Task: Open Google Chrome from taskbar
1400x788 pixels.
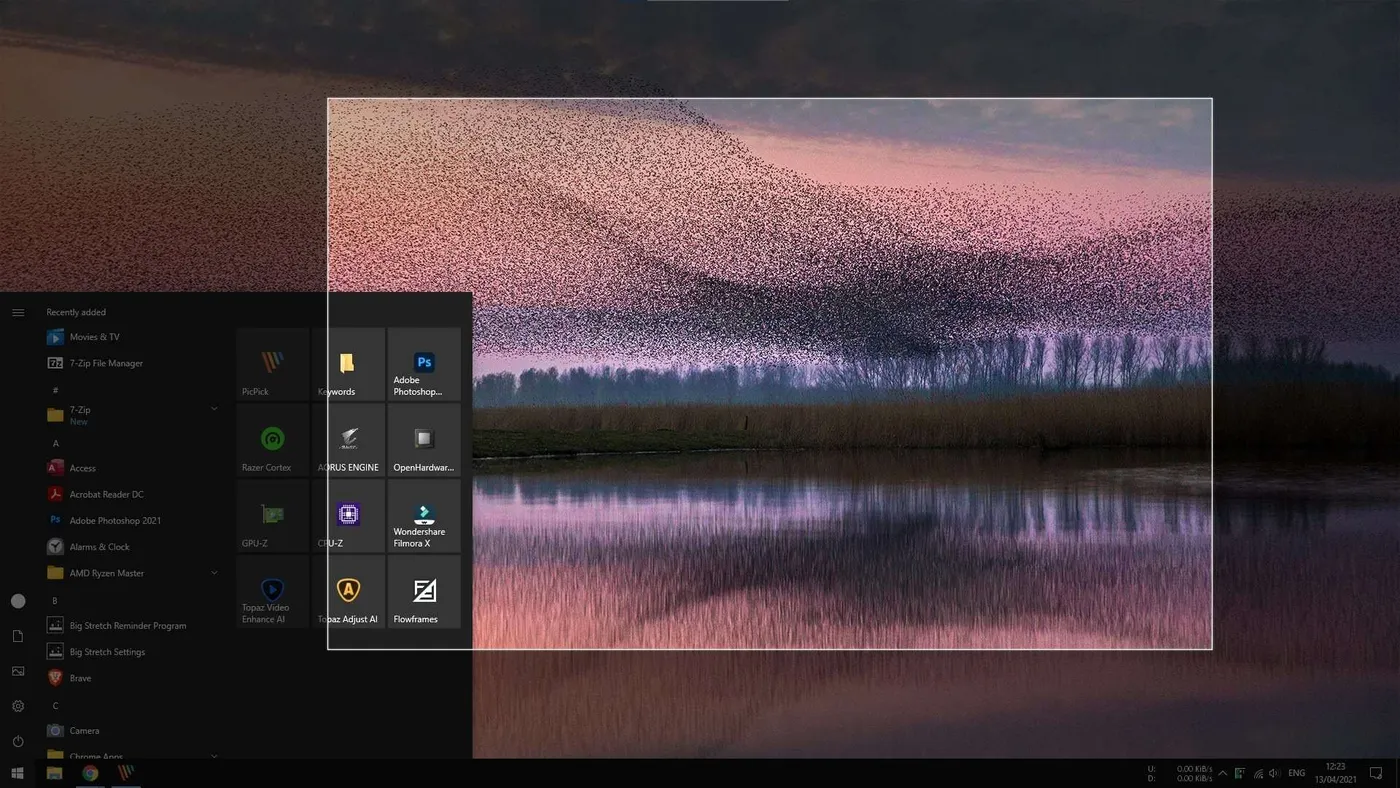Action: [x=90, y=773]
